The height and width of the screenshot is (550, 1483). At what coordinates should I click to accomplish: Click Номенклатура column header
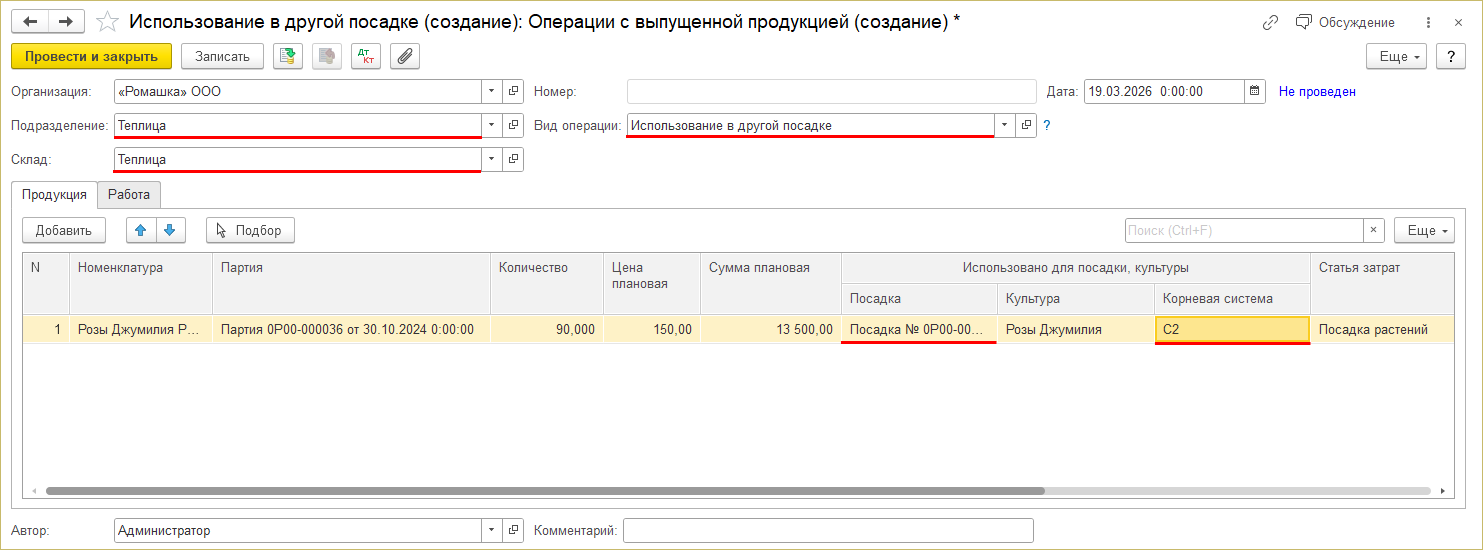pos(141,283)
